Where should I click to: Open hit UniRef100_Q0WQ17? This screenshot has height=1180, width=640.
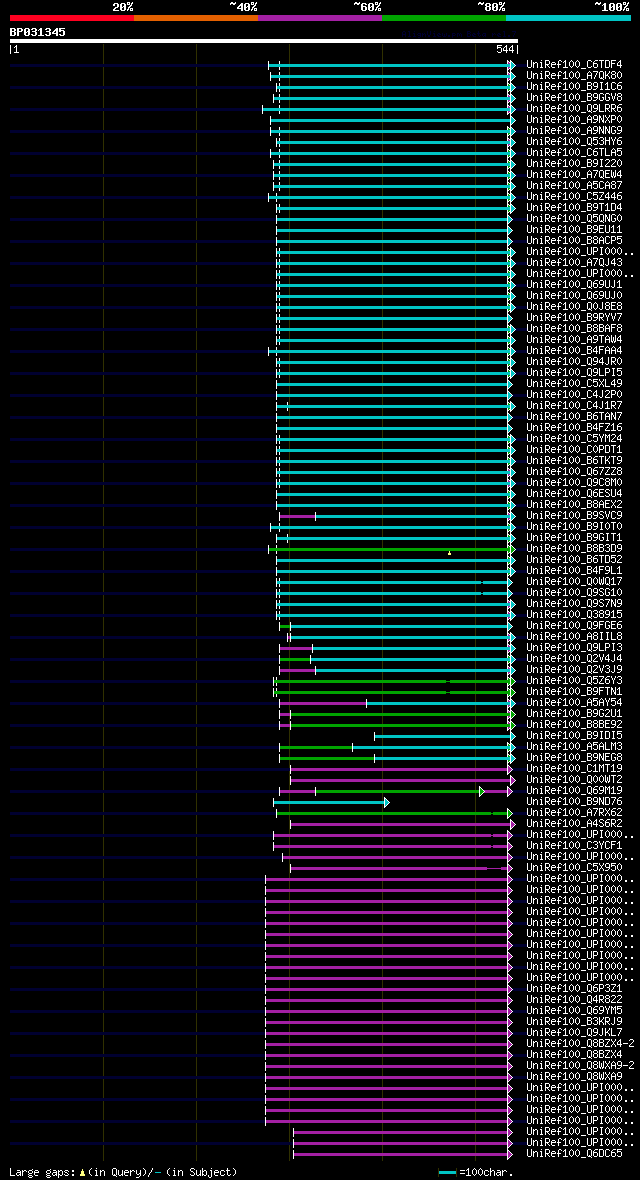point(574,582)
